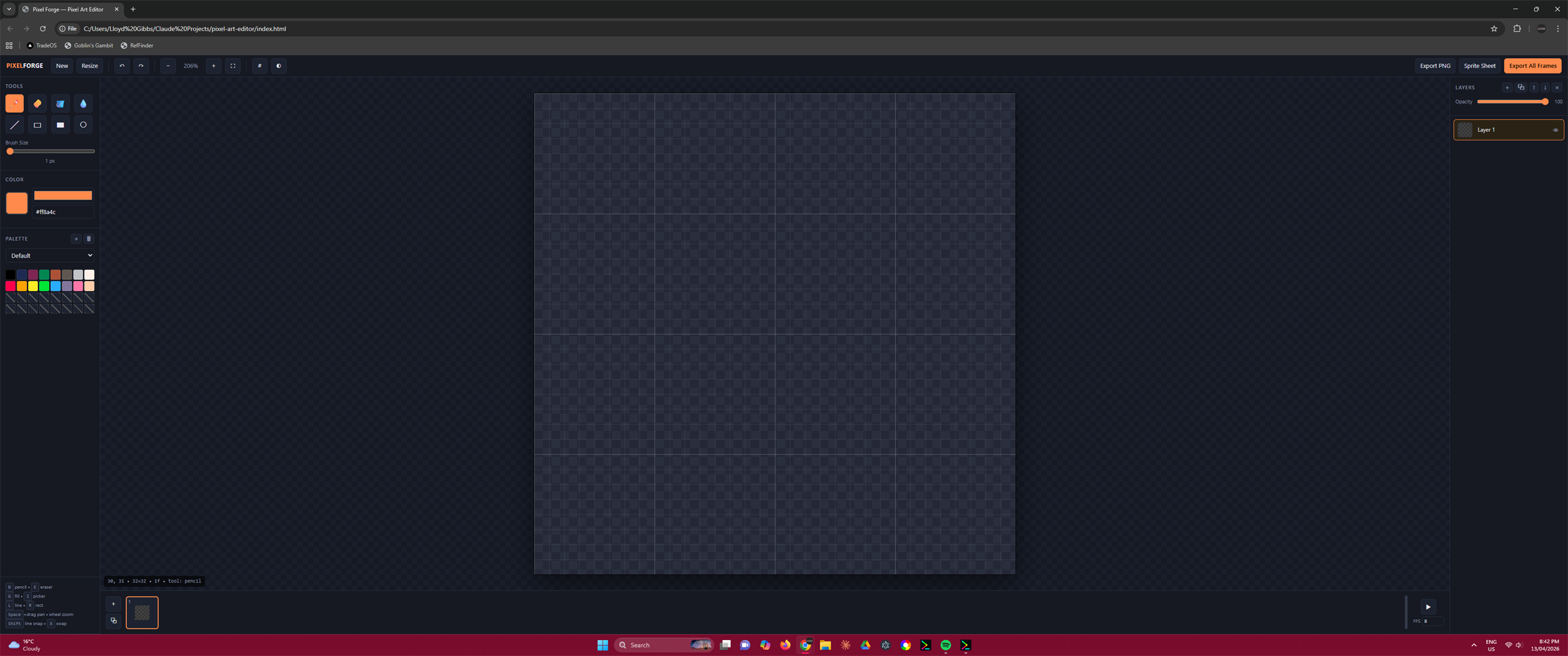The height and width of the screenshot is (656, 1568).
Task: Pick the black palette swatch
Action: tap(10, 274)
